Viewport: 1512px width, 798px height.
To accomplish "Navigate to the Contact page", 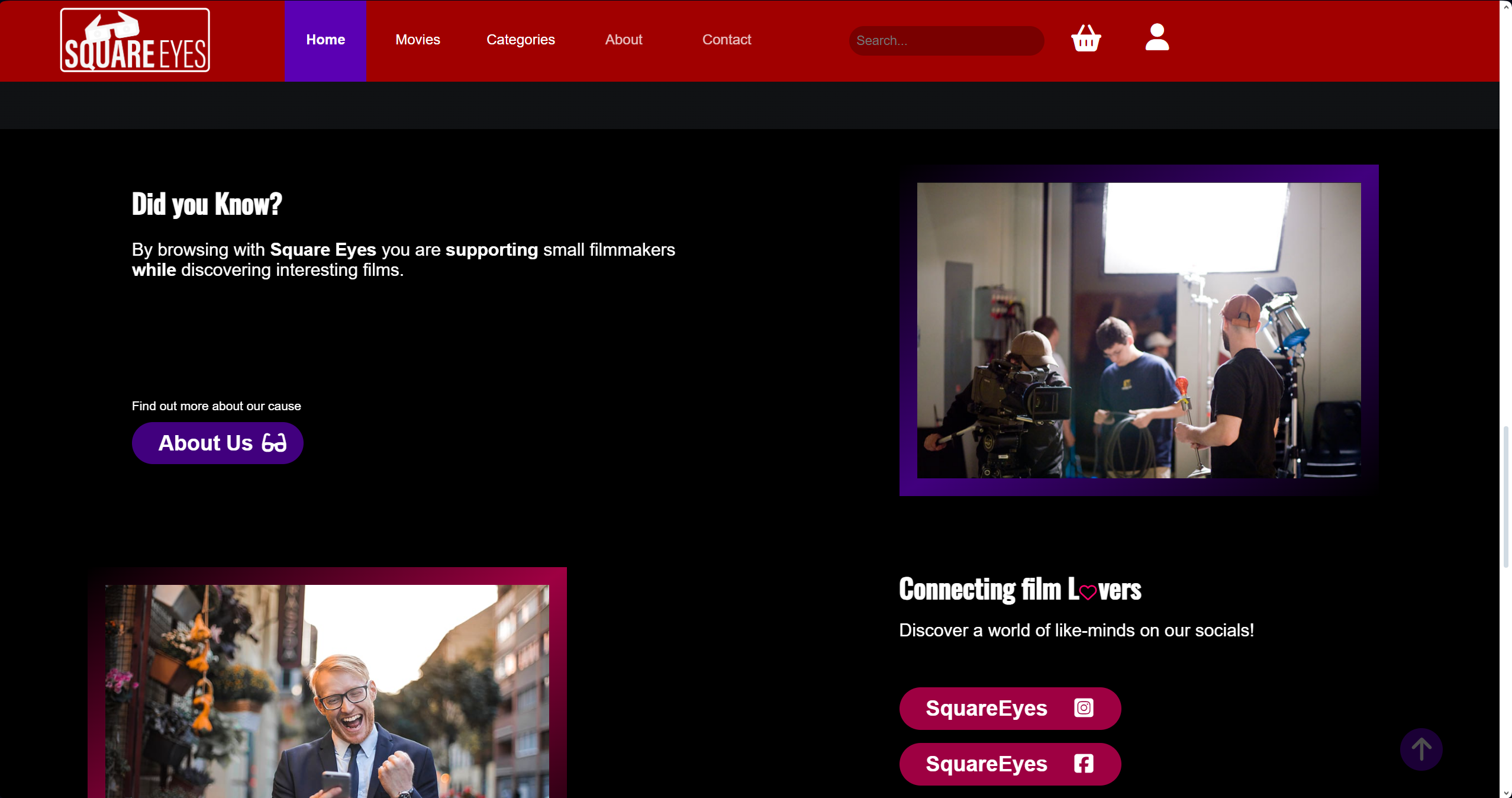I will click(726, 39).
